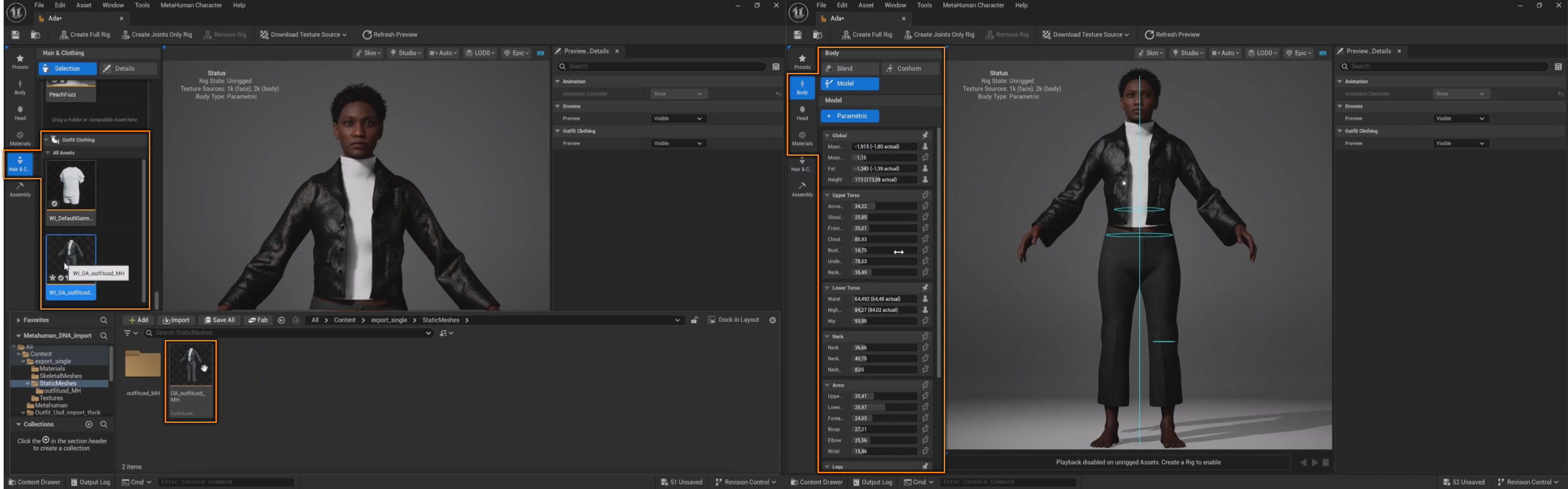Switch to Selection tab in Hair & Clothing

[67, 68]
